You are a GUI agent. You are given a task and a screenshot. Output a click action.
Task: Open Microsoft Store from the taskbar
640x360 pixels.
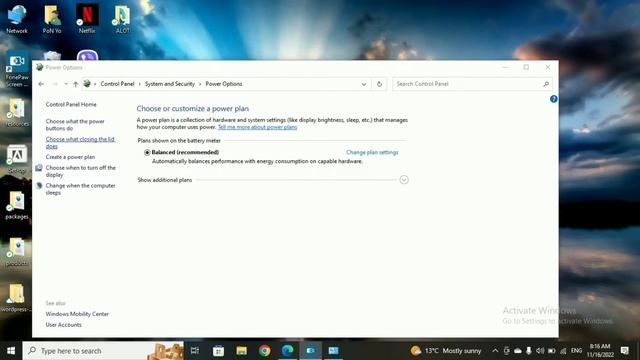point(218,351)
